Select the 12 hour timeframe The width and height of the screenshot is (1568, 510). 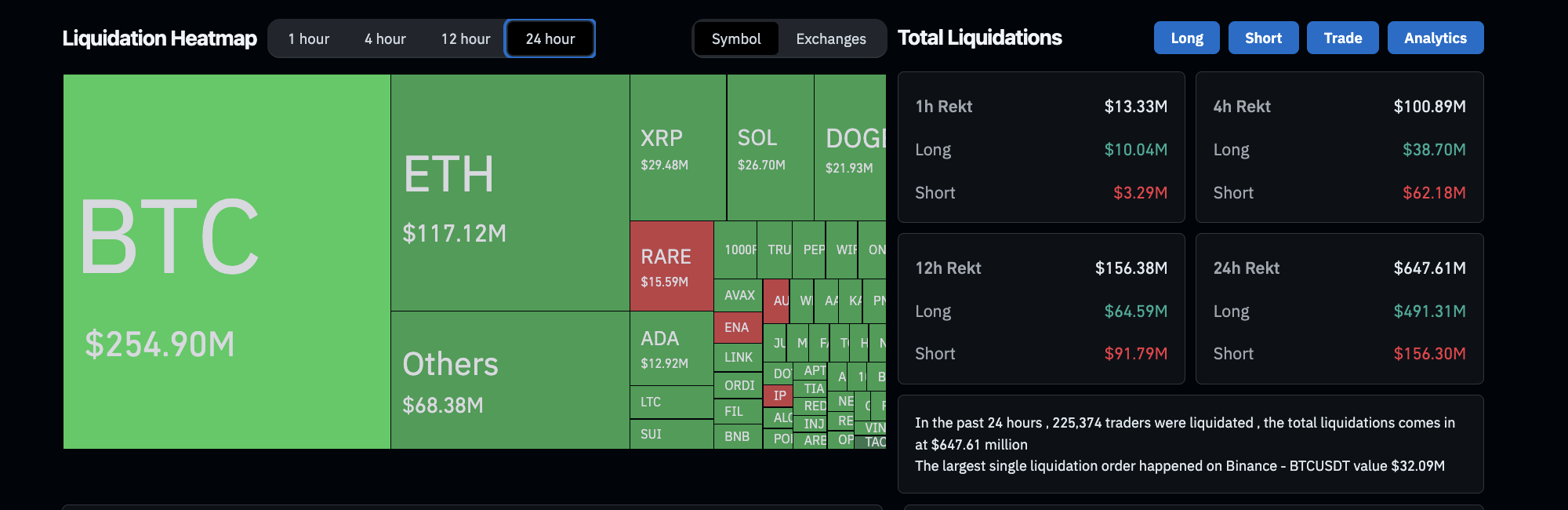pos(466,38)
